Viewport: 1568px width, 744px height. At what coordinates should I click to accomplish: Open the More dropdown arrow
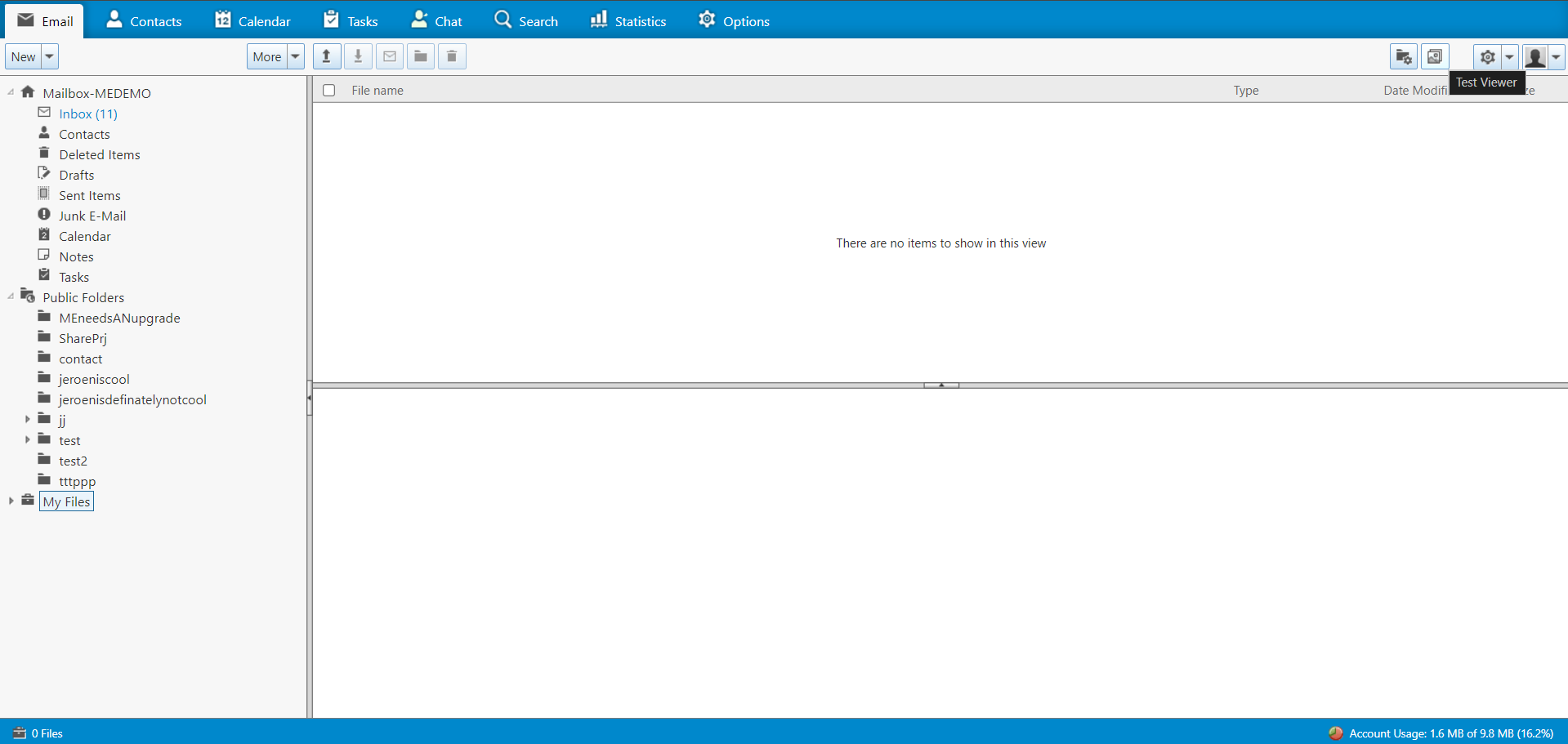click(296, 56)
